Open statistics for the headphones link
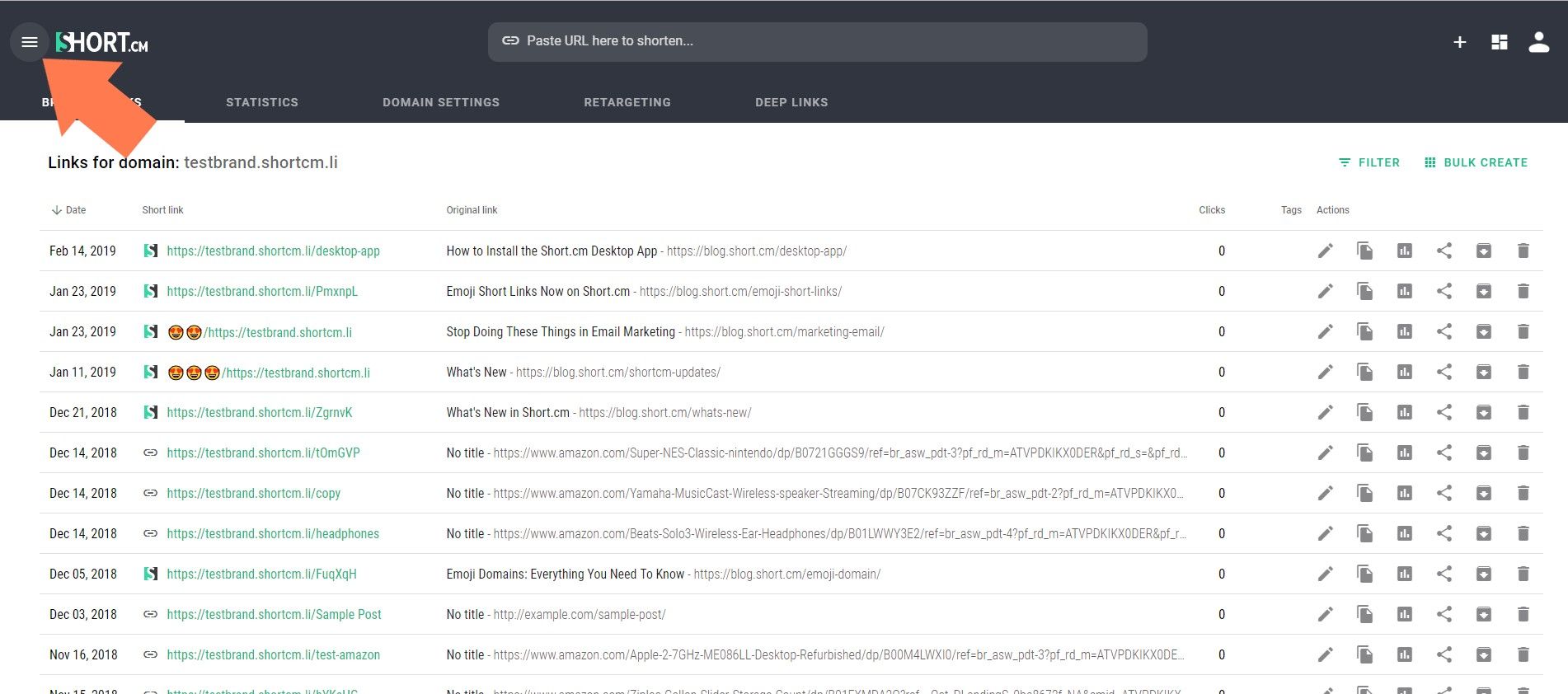Image resolution: width=1568 pixels, height=694 pixels. click(x=1404, y=533)
